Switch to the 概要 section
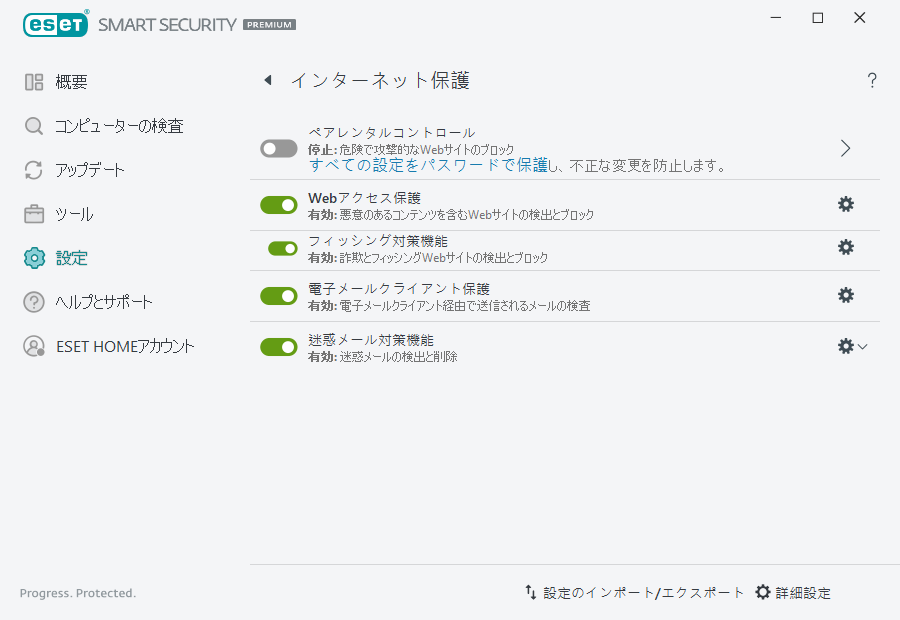The image size is (900, 620). (x=33, y=82)
